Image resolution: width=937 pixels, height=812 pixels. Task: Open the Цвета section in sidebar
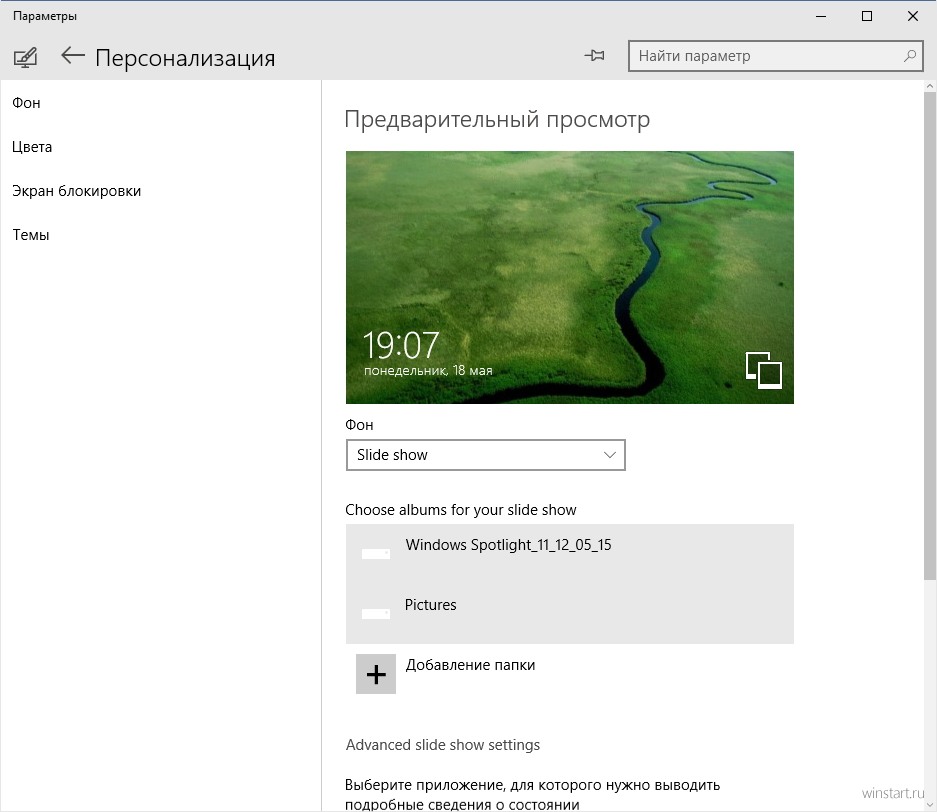32,147
